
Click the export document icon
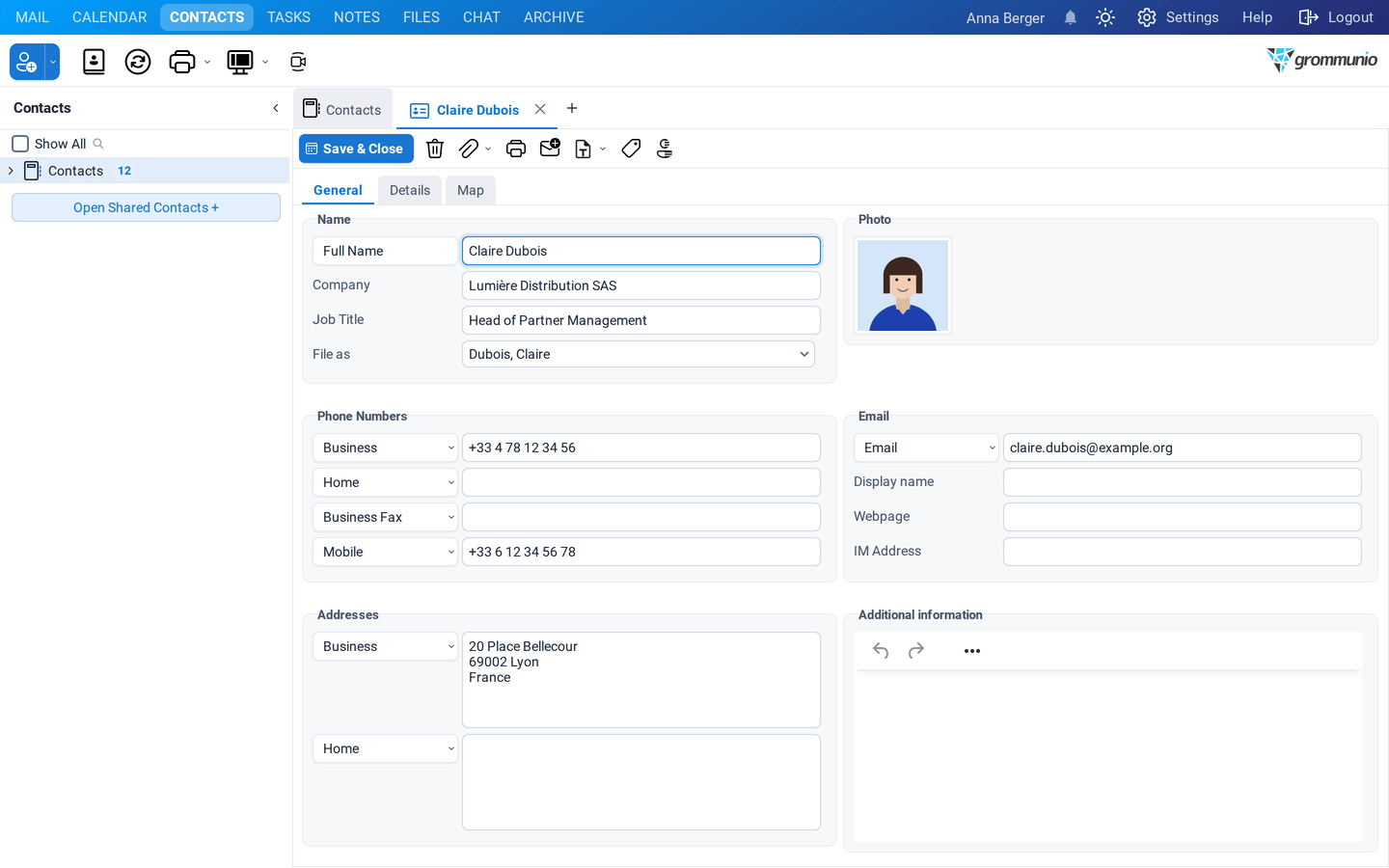tap(583, 149)
